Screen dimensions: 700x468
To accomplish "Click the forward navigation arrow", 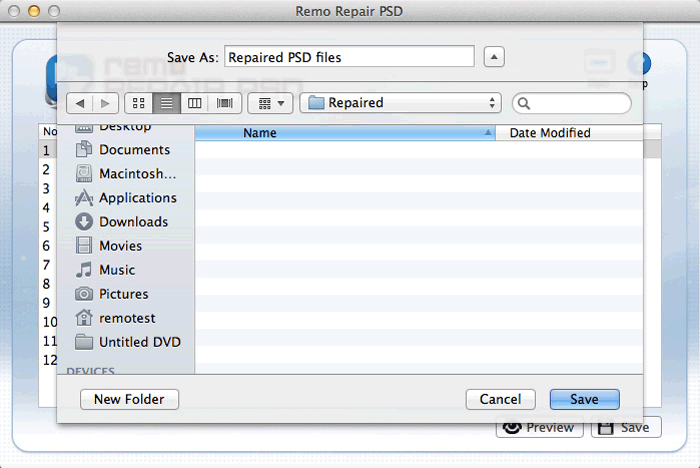I will 105,104.
